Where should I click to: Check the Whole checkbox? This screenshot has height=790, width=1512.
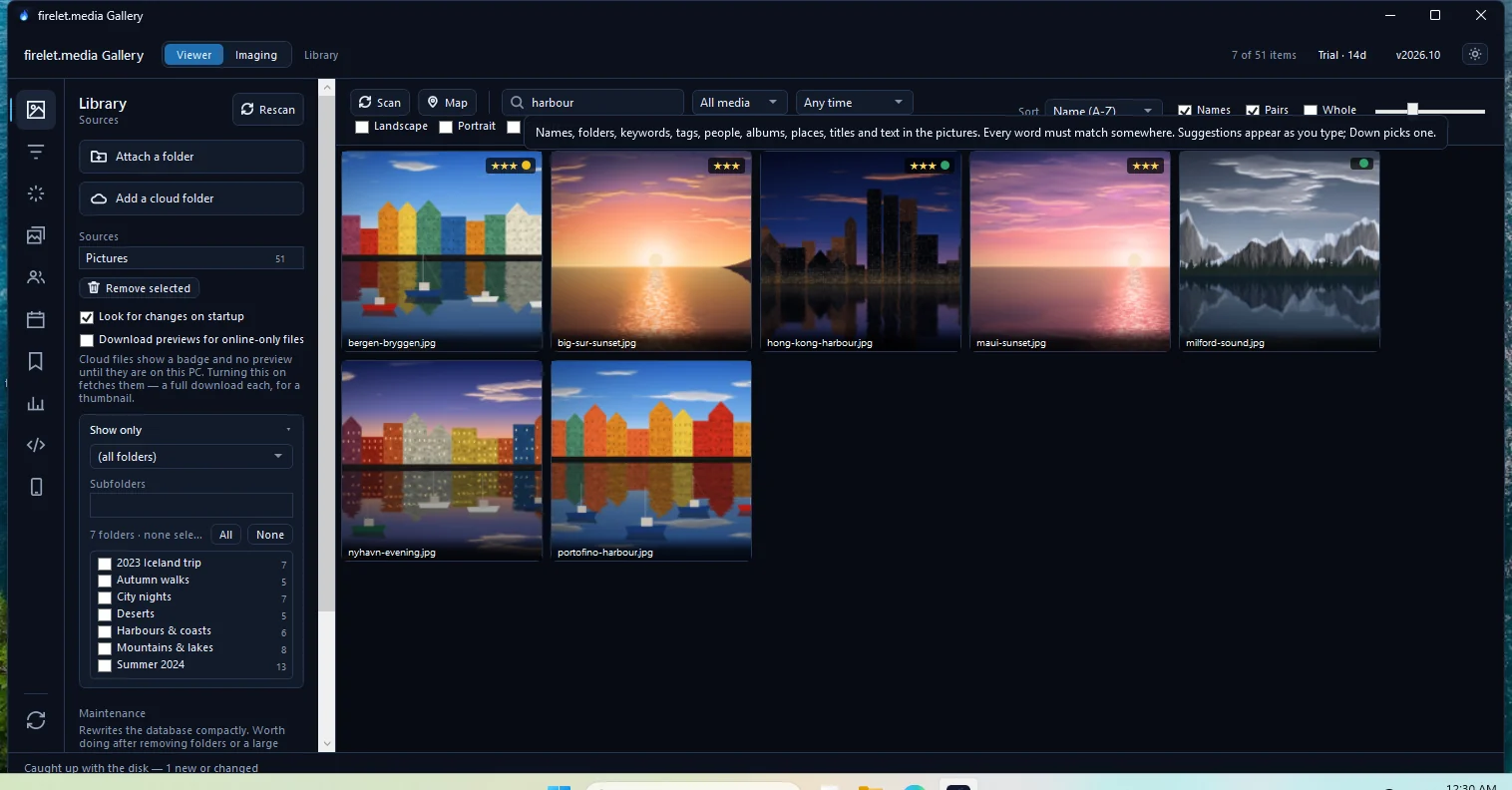1311,111
